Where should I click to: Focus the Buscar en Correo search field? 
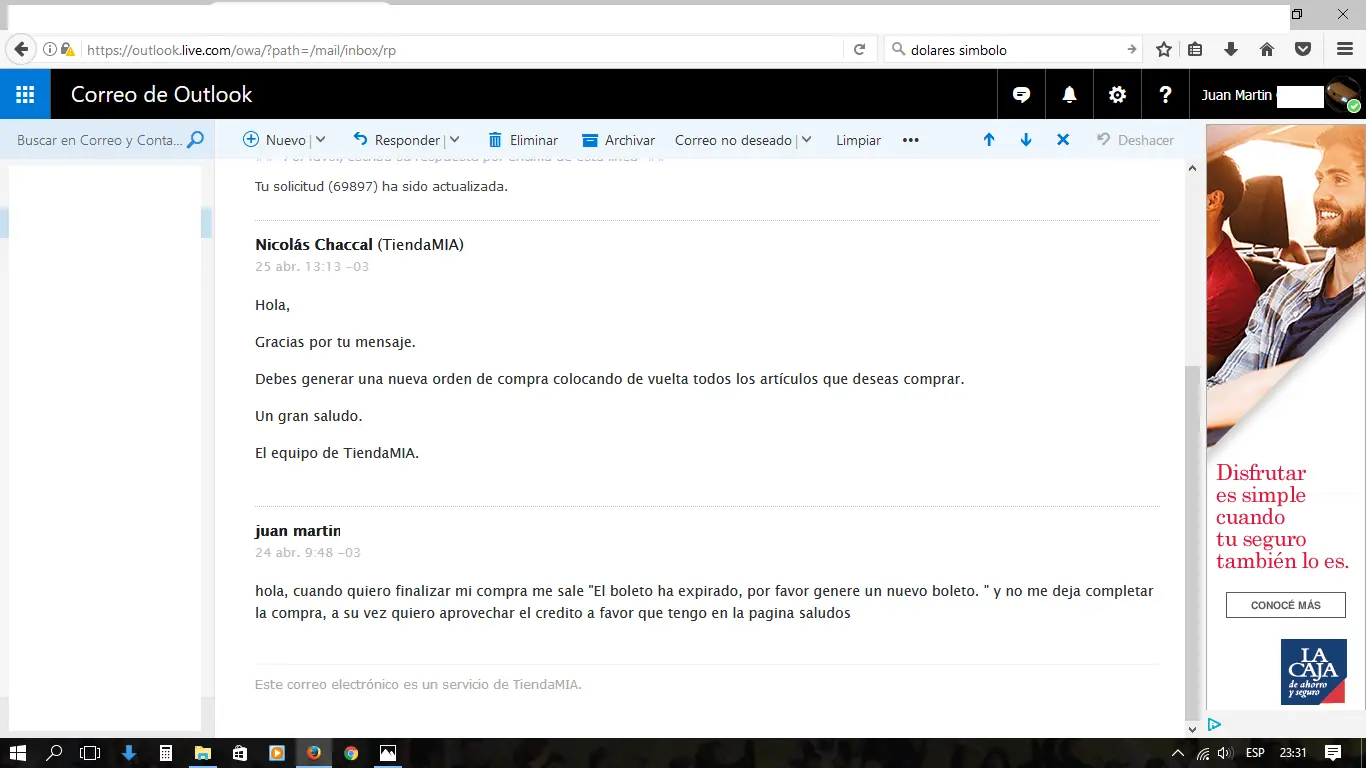(100, 140)
